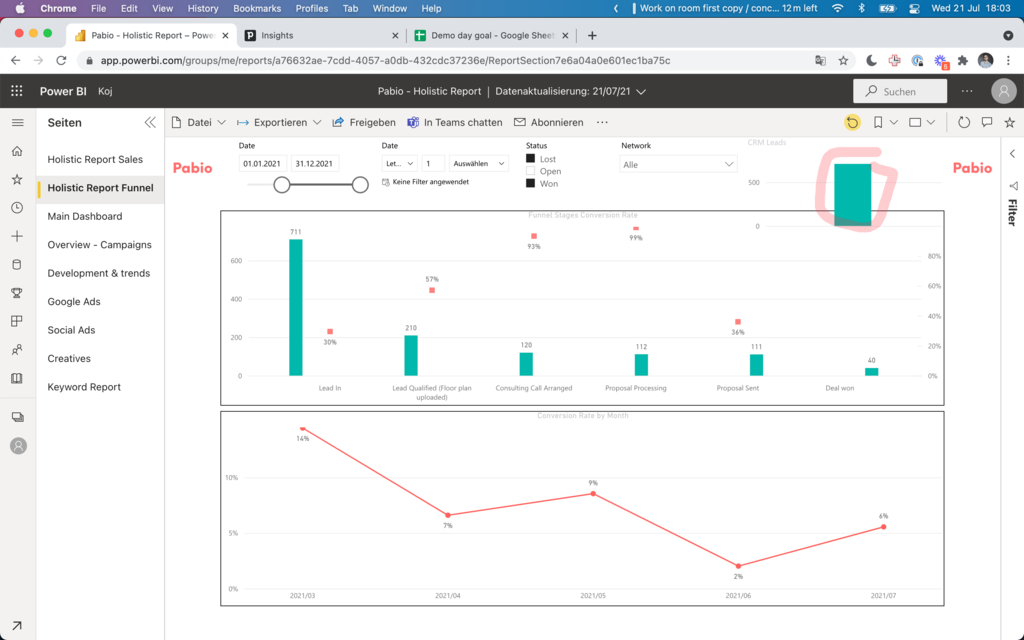
Task: Open Overview - Campaigns page
Action: click(x=99, y=245)
